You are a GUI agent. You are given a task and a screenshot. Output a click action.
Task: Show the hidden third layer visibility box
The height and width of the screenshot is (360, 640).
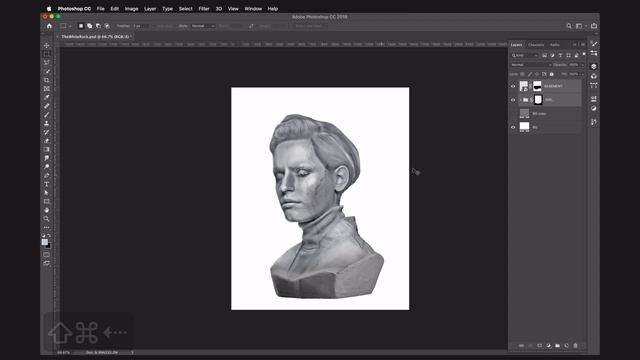513,113
